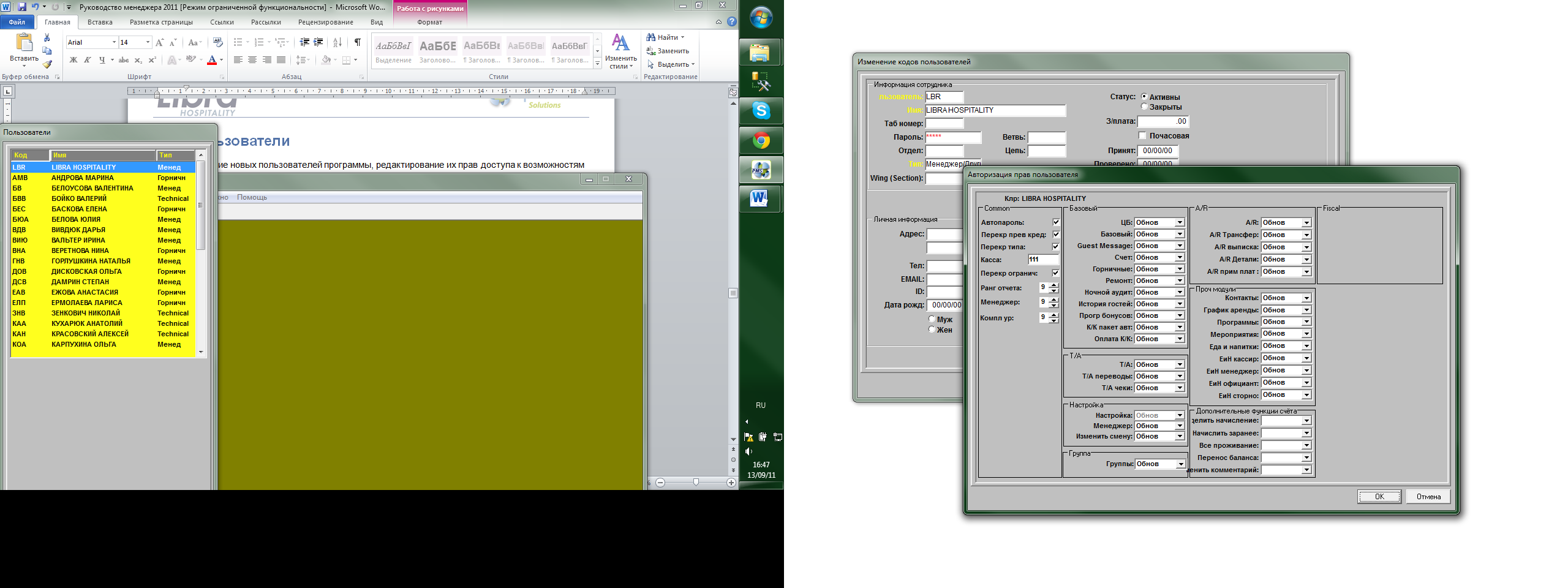The width and height of the screenshot is (1568, 588).
Task: Toggle bold formatting (Ж)
Action: pos(73,60)
